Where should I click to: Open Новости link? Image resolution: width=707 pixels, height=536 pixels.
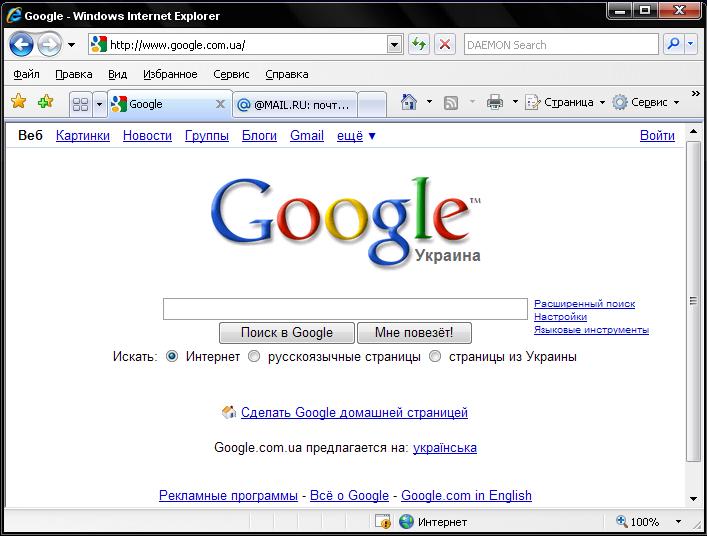pos(147,135)
